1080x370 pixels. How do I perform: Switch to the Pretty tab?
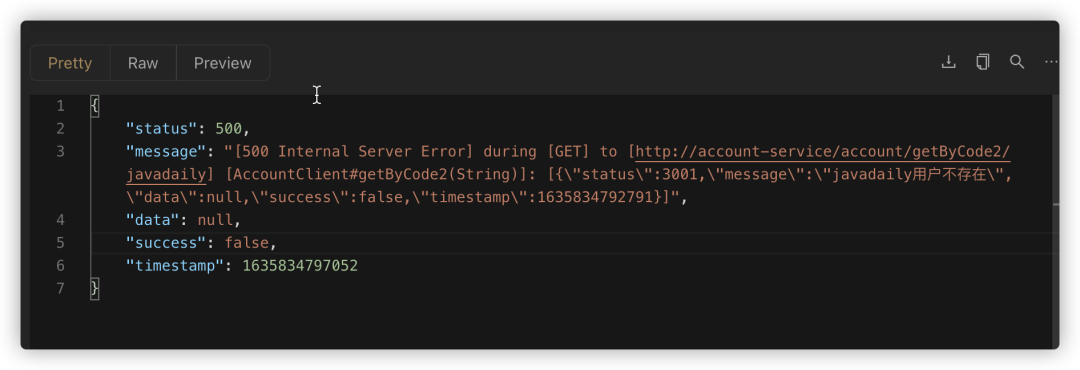(70, 63)
